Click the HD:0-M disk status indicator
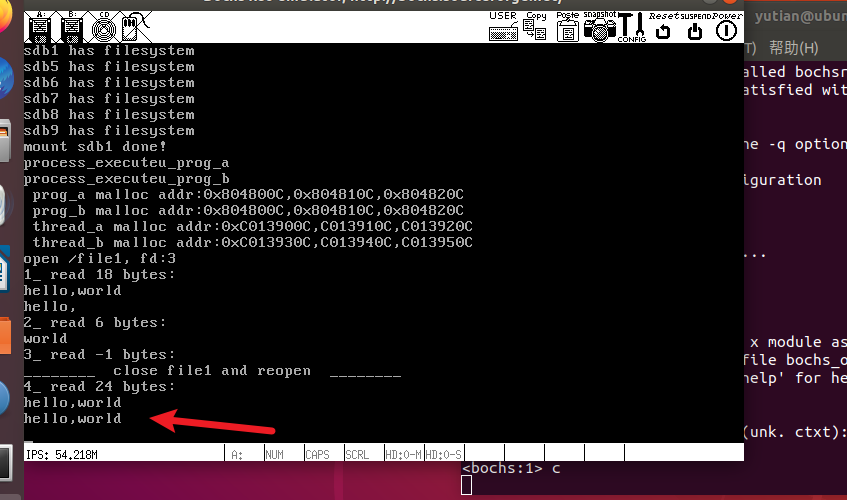Viewport: 847px width, 500px height. (x=402, y=454)
